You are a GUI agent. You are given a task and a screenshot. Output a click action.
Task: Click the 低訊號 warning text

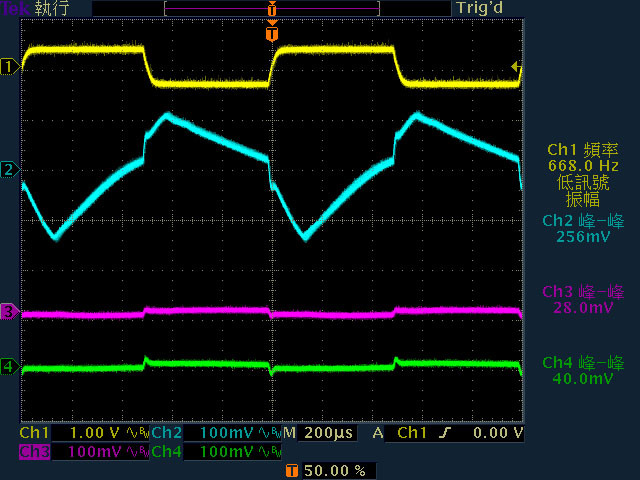coord(583,182)
